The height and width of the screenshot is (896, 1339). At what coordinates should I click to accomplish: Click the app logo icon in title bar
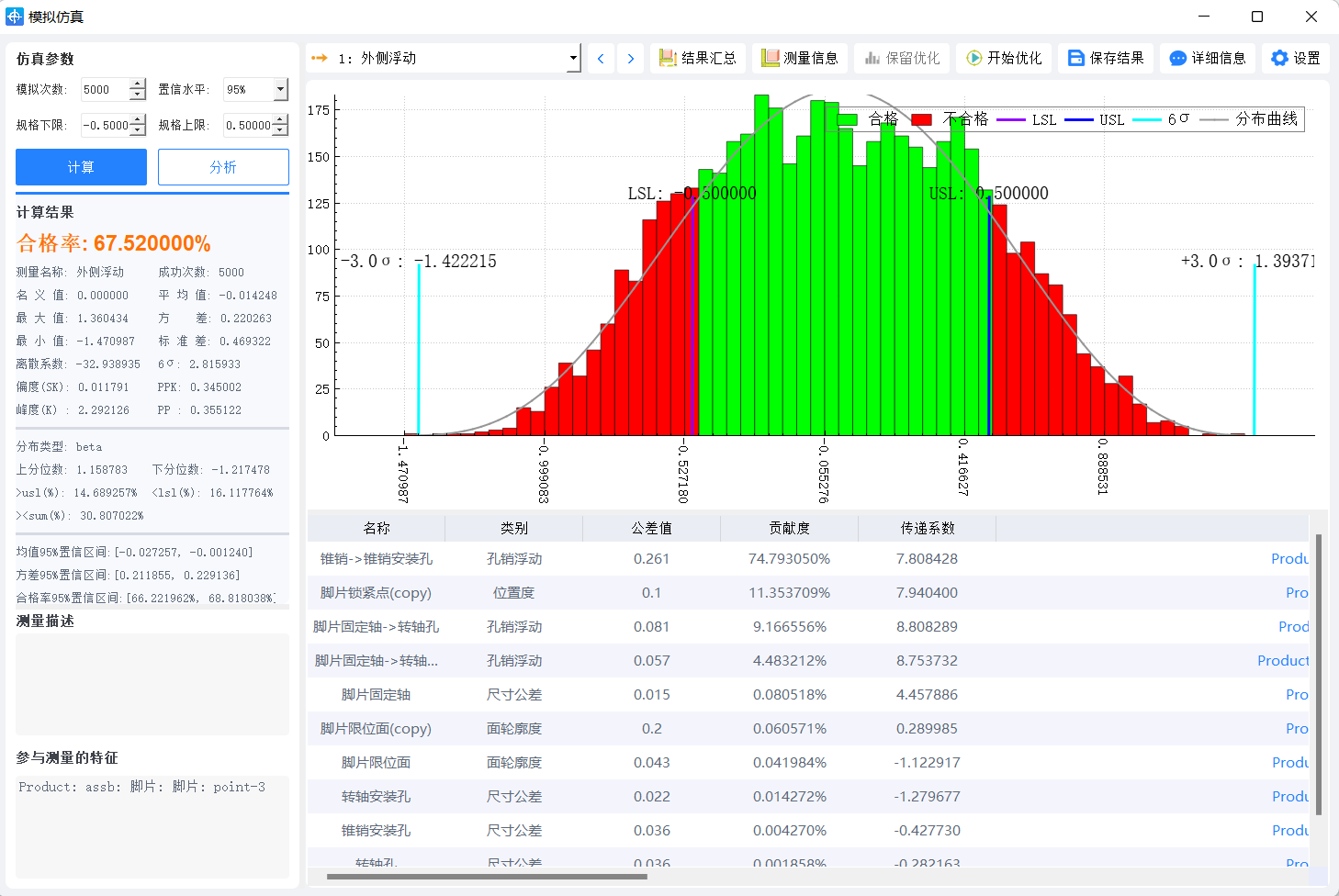tap(15, 16)
